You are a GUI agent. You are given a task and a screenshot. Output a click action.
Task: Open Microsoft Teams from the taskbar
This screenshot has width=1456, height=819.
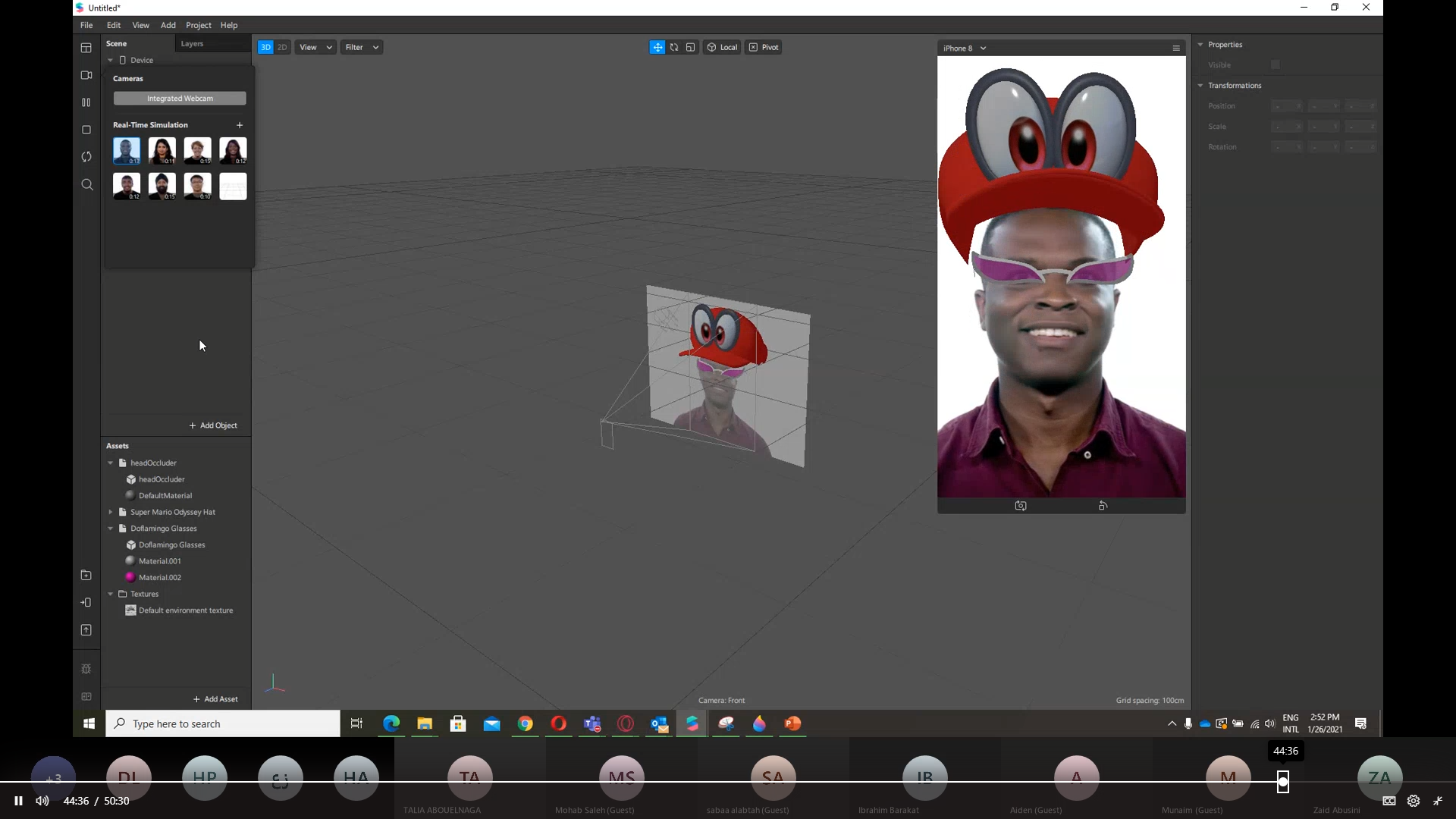tap(592, 724)
